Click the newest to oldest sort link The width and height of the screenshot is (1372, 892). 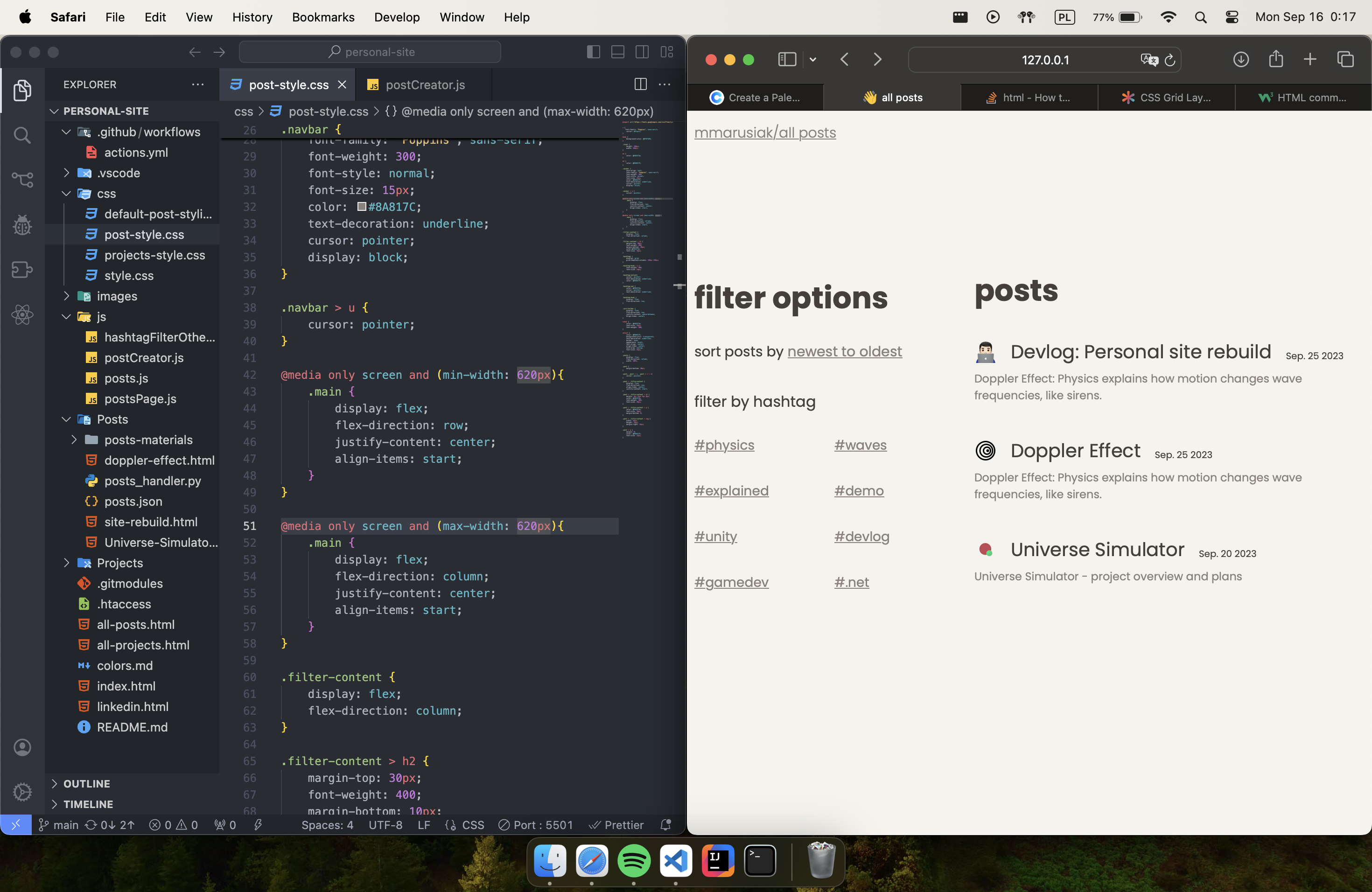(x=845, y=351)
